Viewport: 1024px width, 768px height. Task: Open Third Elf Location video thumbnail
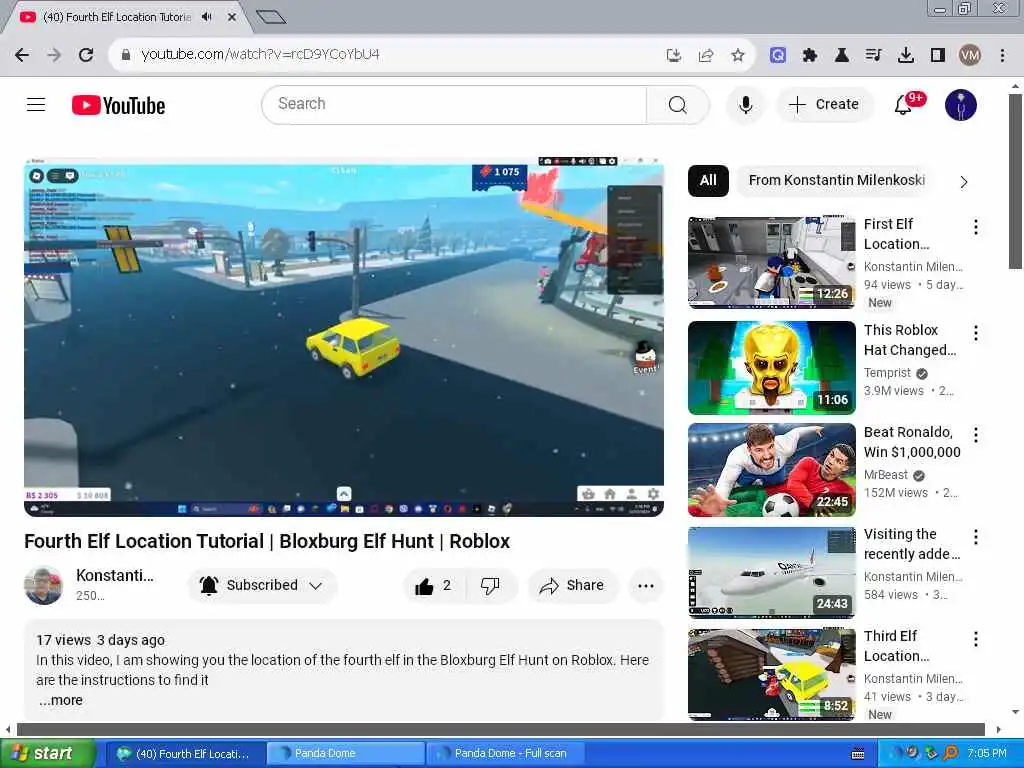pos(771,674)
